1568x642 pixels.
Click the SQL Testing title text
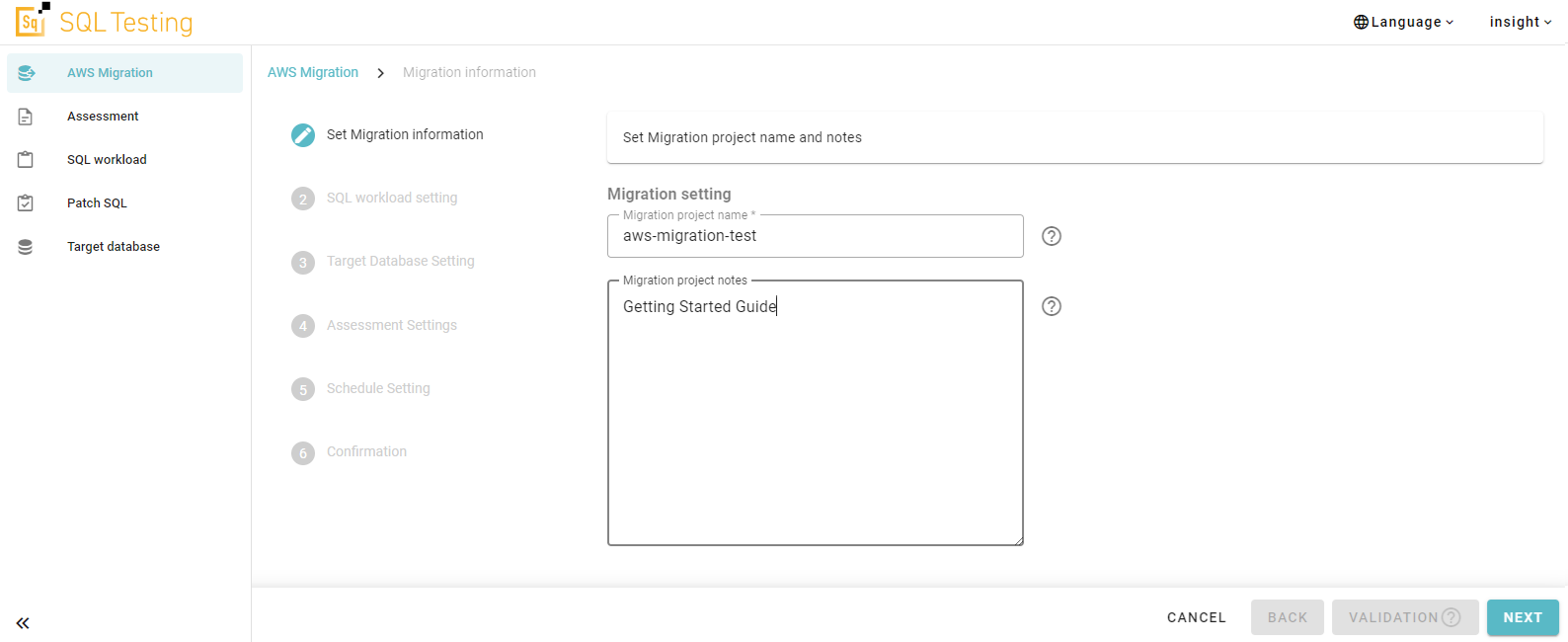[x=126, y=22]
